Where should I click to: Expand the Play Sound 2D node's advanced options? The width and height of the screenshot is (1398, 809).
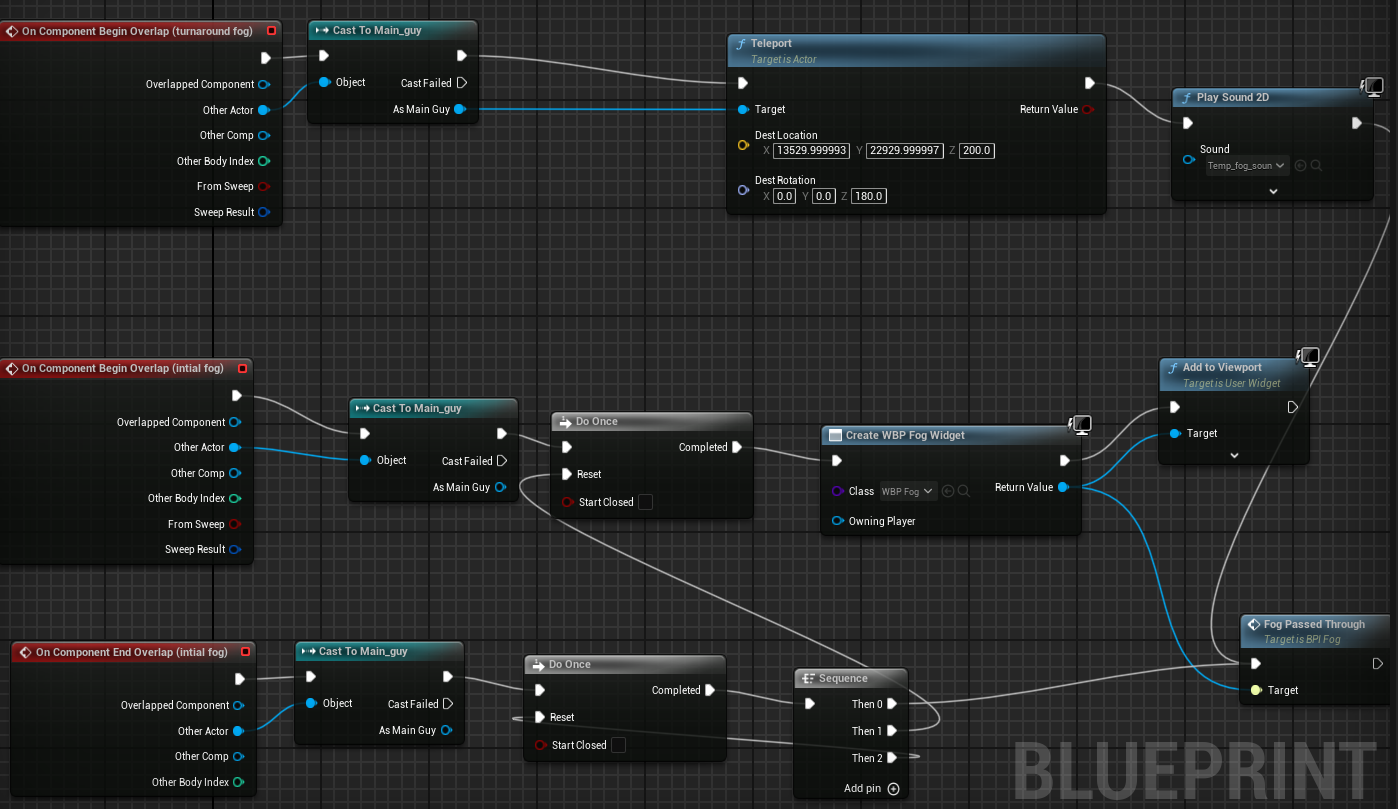pos(1274,190)
